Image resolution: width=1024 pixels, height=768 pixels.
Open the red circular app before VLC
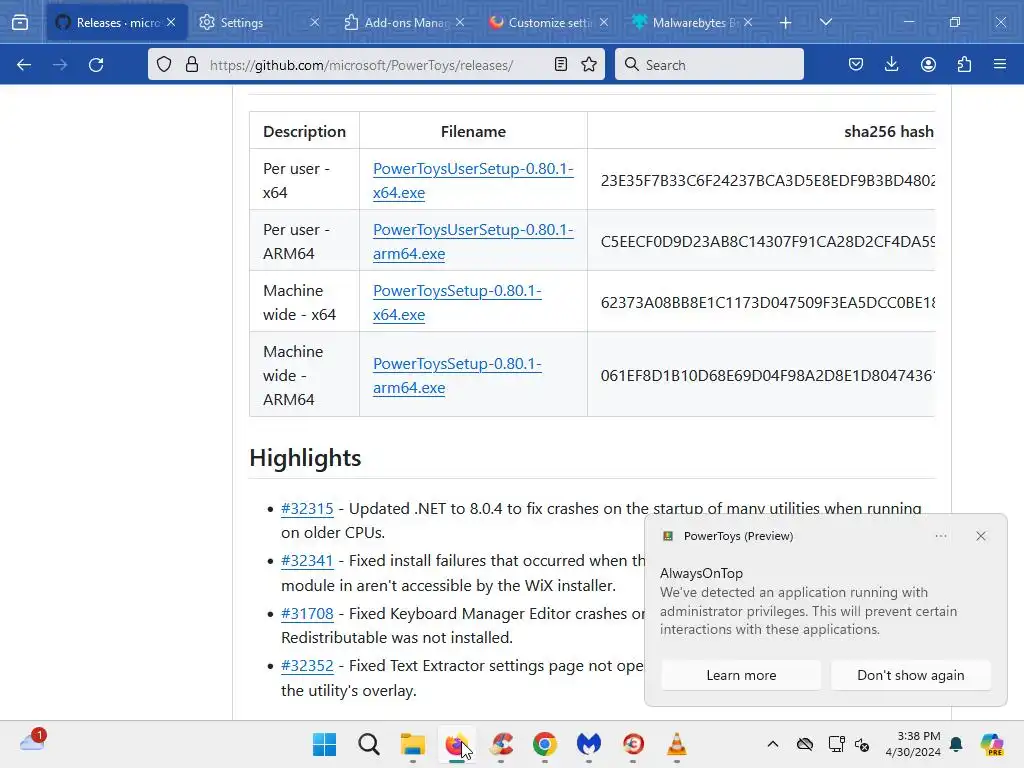tap(633, 744)
